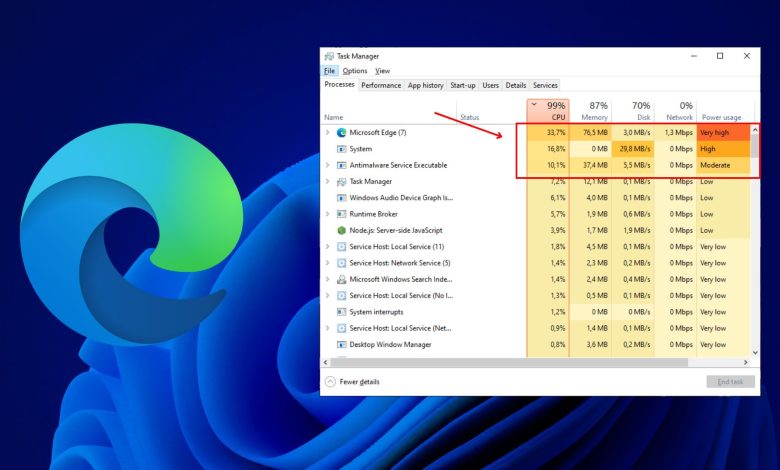Viewport: 780px width, 470px height.
Task: Click the Node.js green hexagon icon
Action: click(x=341, y=230)
